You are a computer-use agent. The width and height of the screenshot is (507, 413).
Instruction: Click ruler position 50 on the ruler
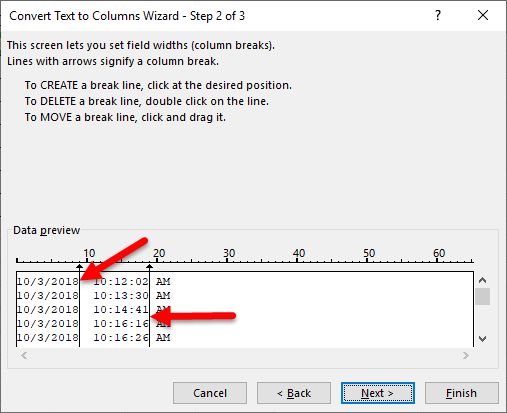[x=367, y=259]
